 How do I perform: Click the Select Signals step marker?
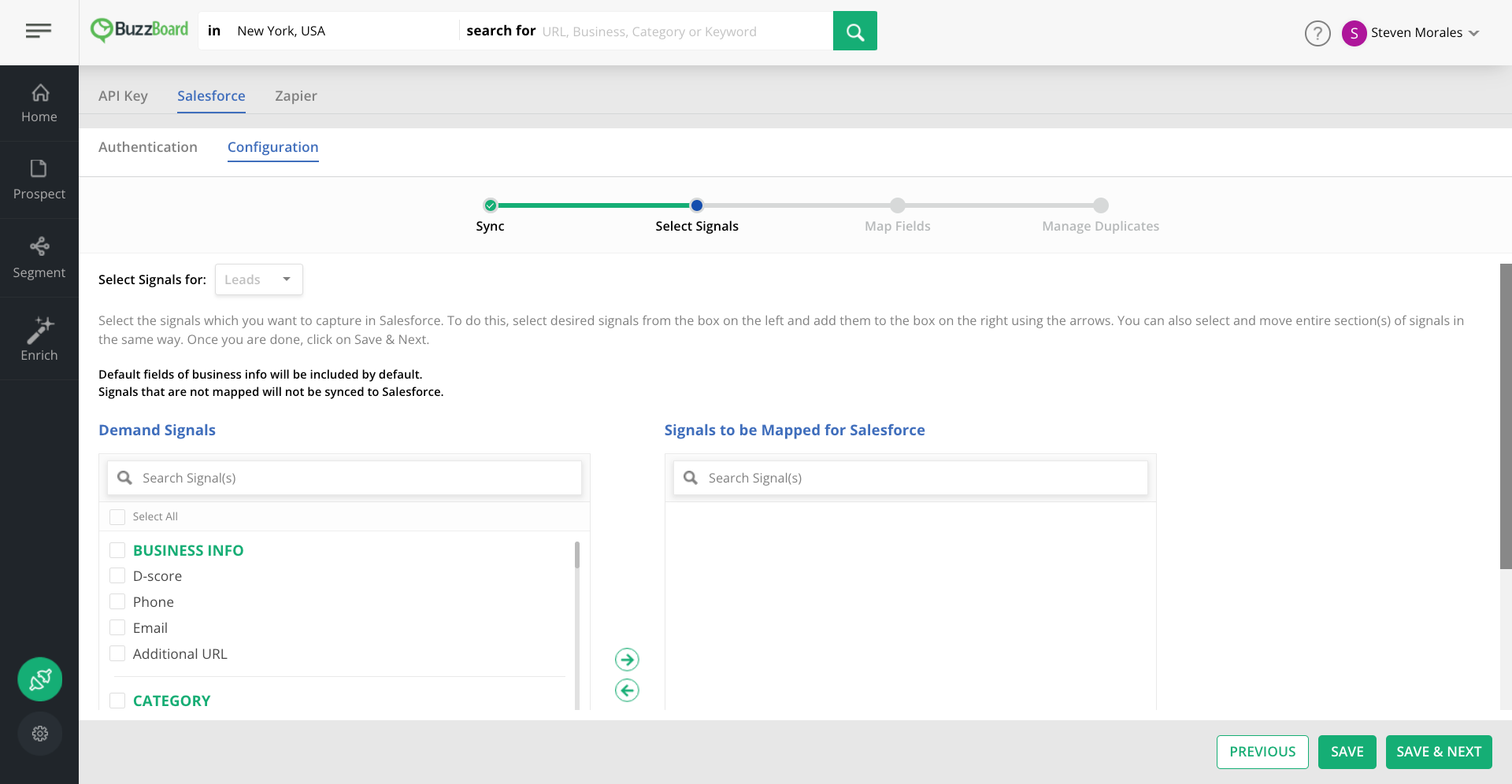coord(697,205)
